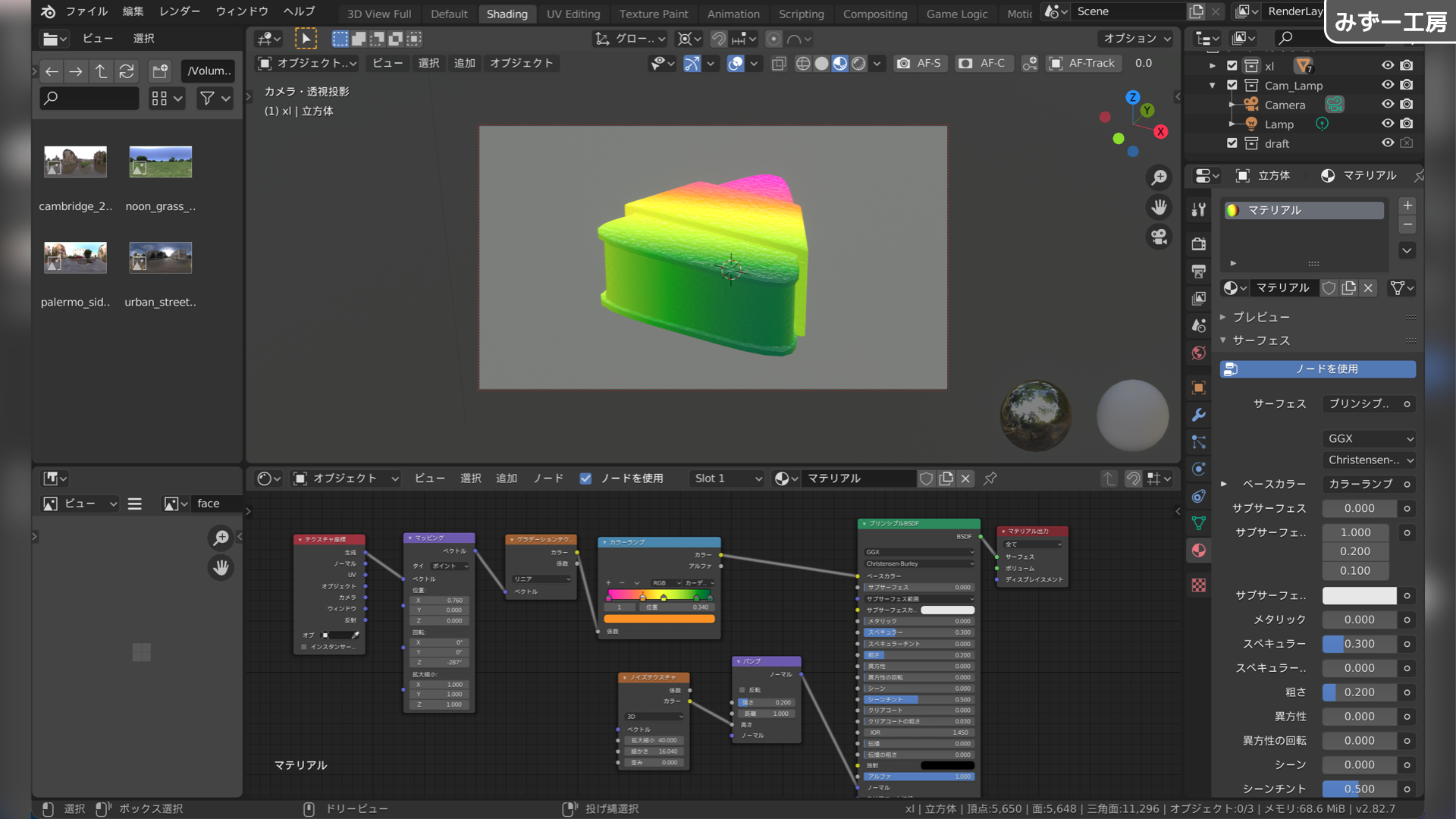Unlink the material in node editor header
The height and width of the screenshot is (819, 1456).
pos(965,479)
